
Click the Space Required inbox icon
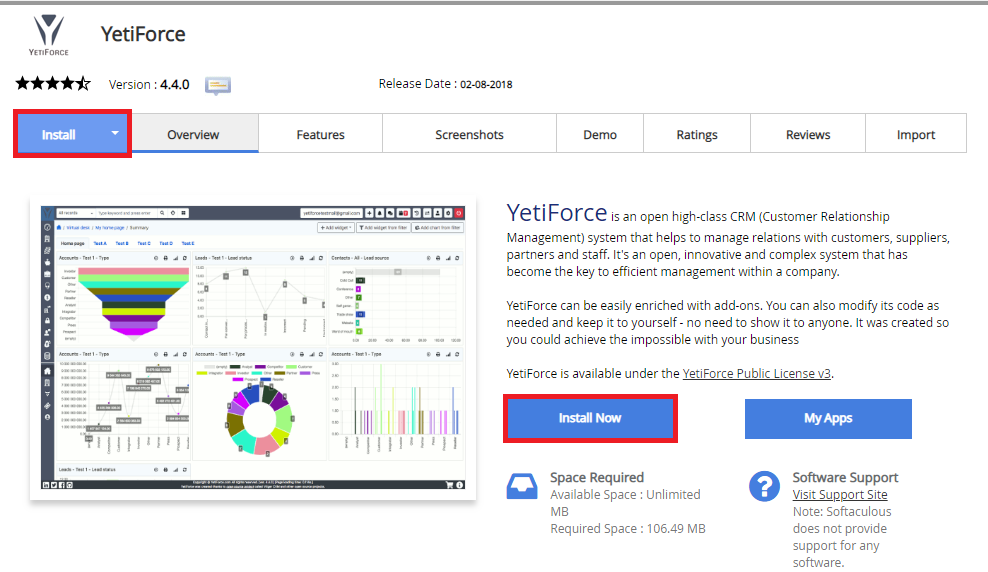point(522,486)
